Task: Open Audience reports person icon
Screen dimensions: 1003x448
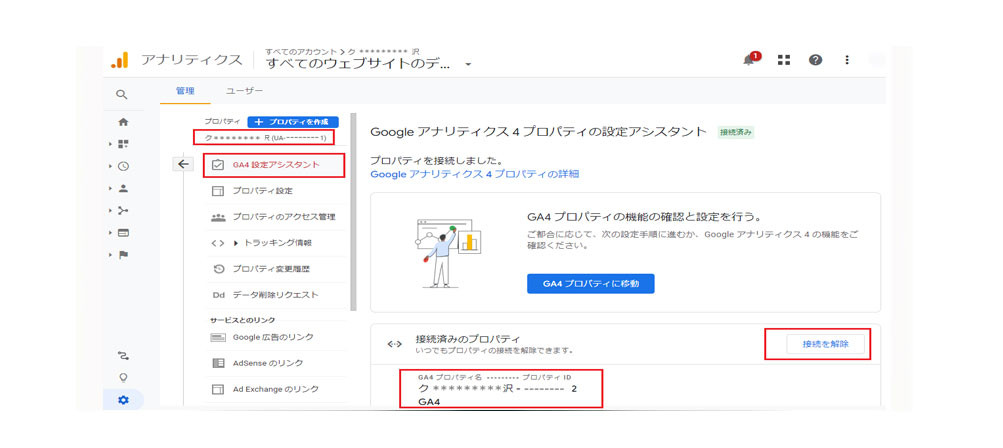Action: (123, 189)
